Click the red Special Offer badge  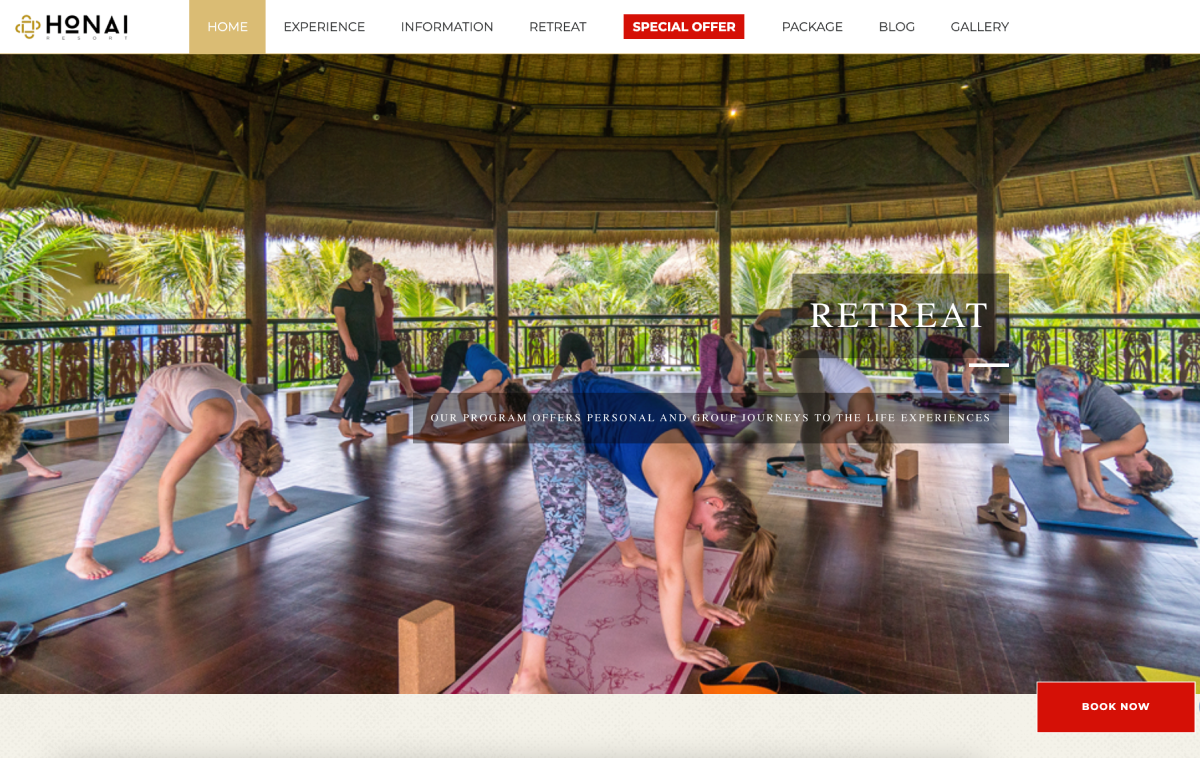(684, 27)
